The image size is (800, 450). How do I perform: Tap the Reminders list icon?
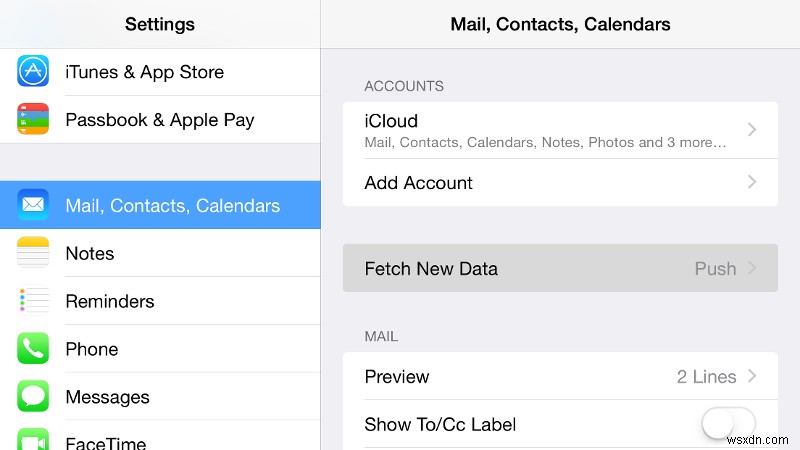point(33,301)
